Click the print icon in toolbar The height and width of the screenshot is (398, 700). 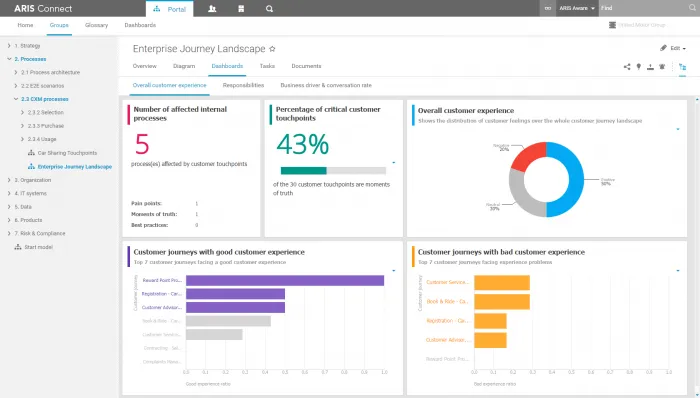coord(662,67)
